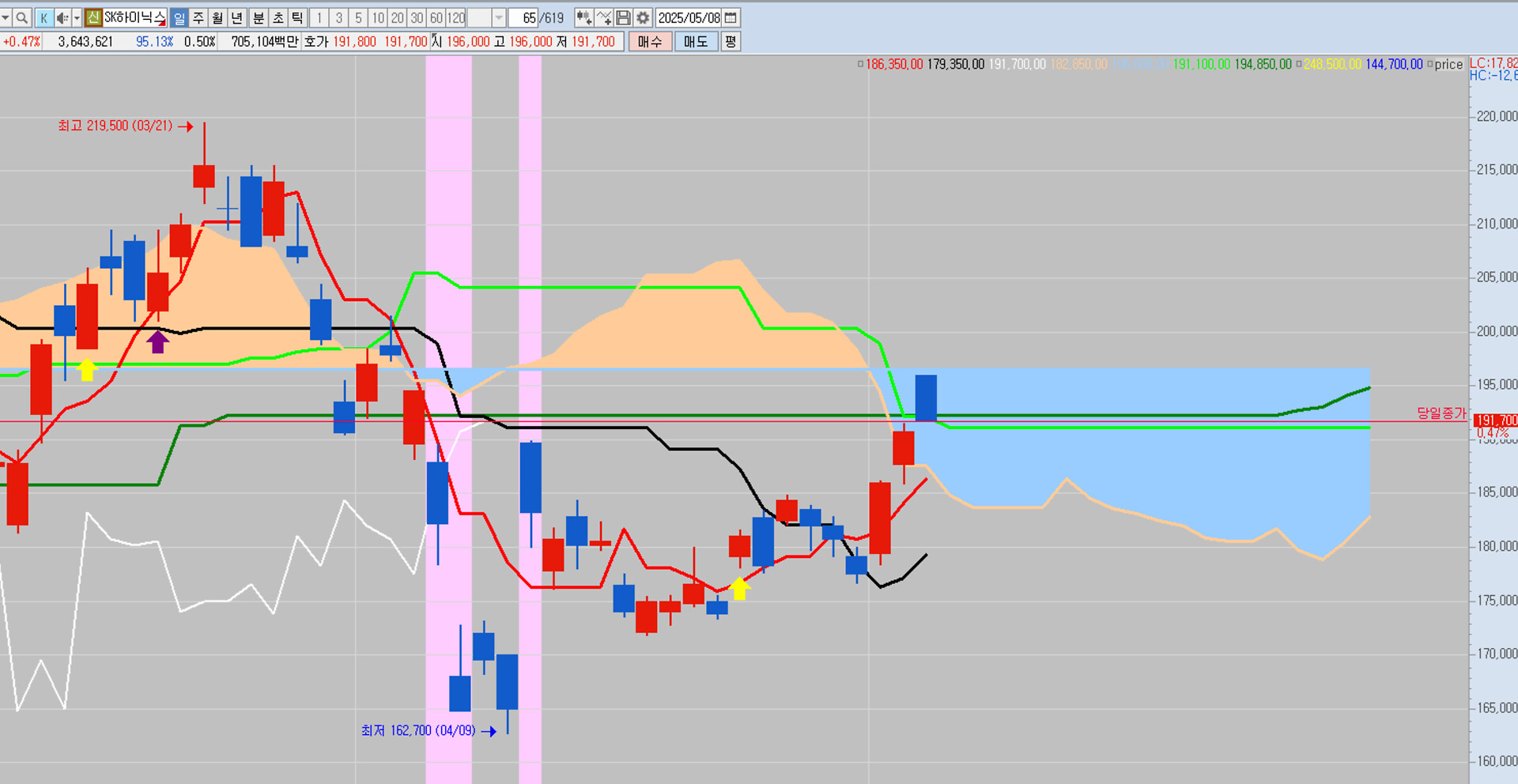Image resolution: width=1518 pixels, height=784 pixels.
Task: Select the 30 interval button
Action: pyautogui.click(x=417, y=17)
